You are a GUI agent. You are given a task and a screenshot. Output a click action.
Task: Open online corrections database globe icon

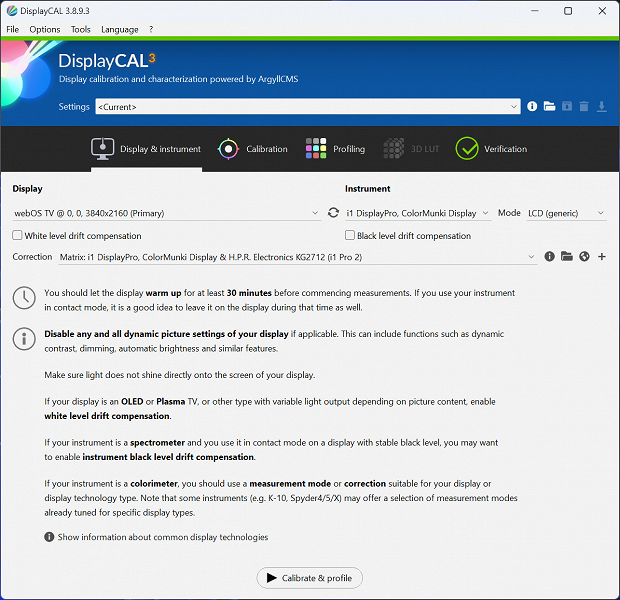click(x=584, y=256)
